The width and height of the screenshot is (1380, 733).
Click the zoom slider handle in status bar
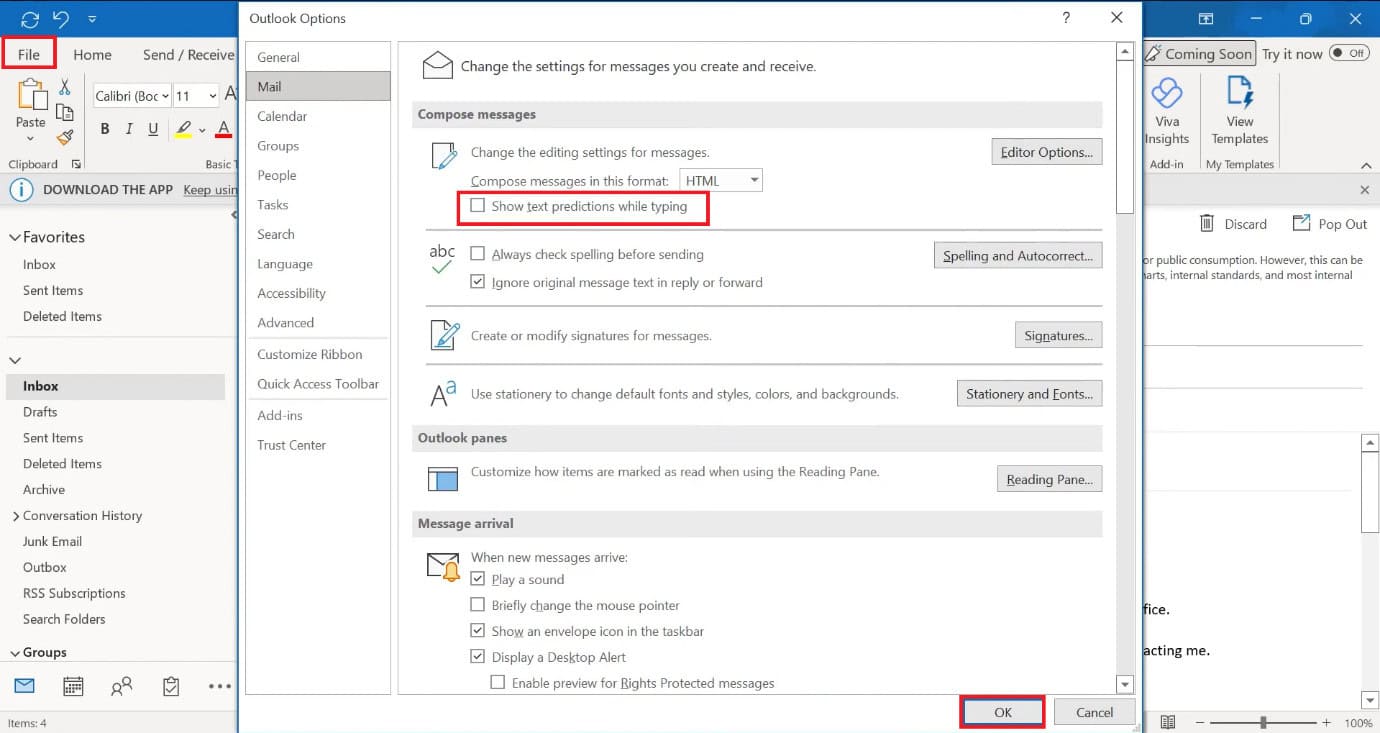(1264, 722)
